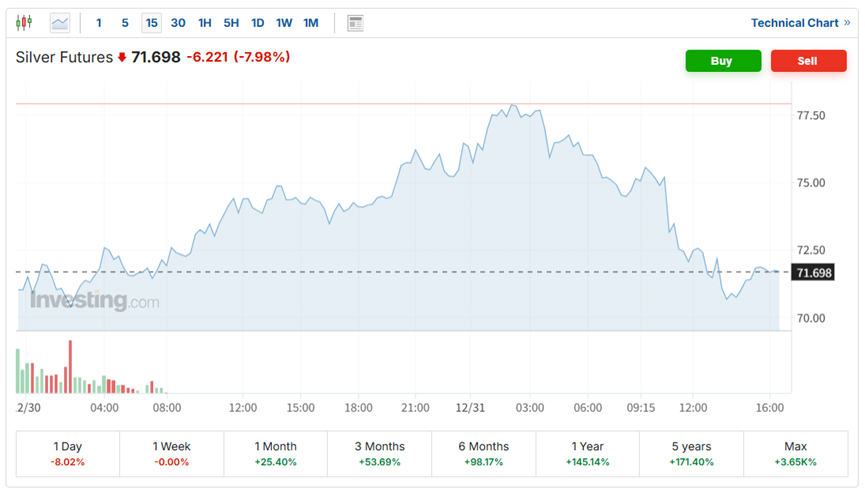
Task: Open the 1 Year performance tab
Action: click(588, 453)
